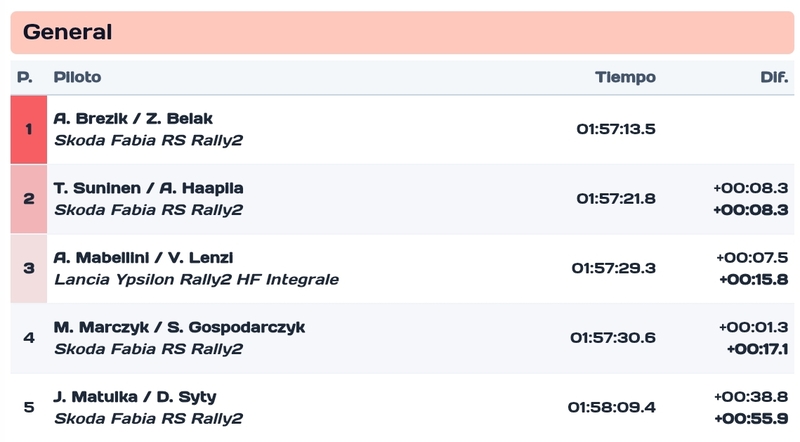Viewport: 800px width, 442px height.
Task: Click the light pink position 3 badge
Action: tap(29, 268)
